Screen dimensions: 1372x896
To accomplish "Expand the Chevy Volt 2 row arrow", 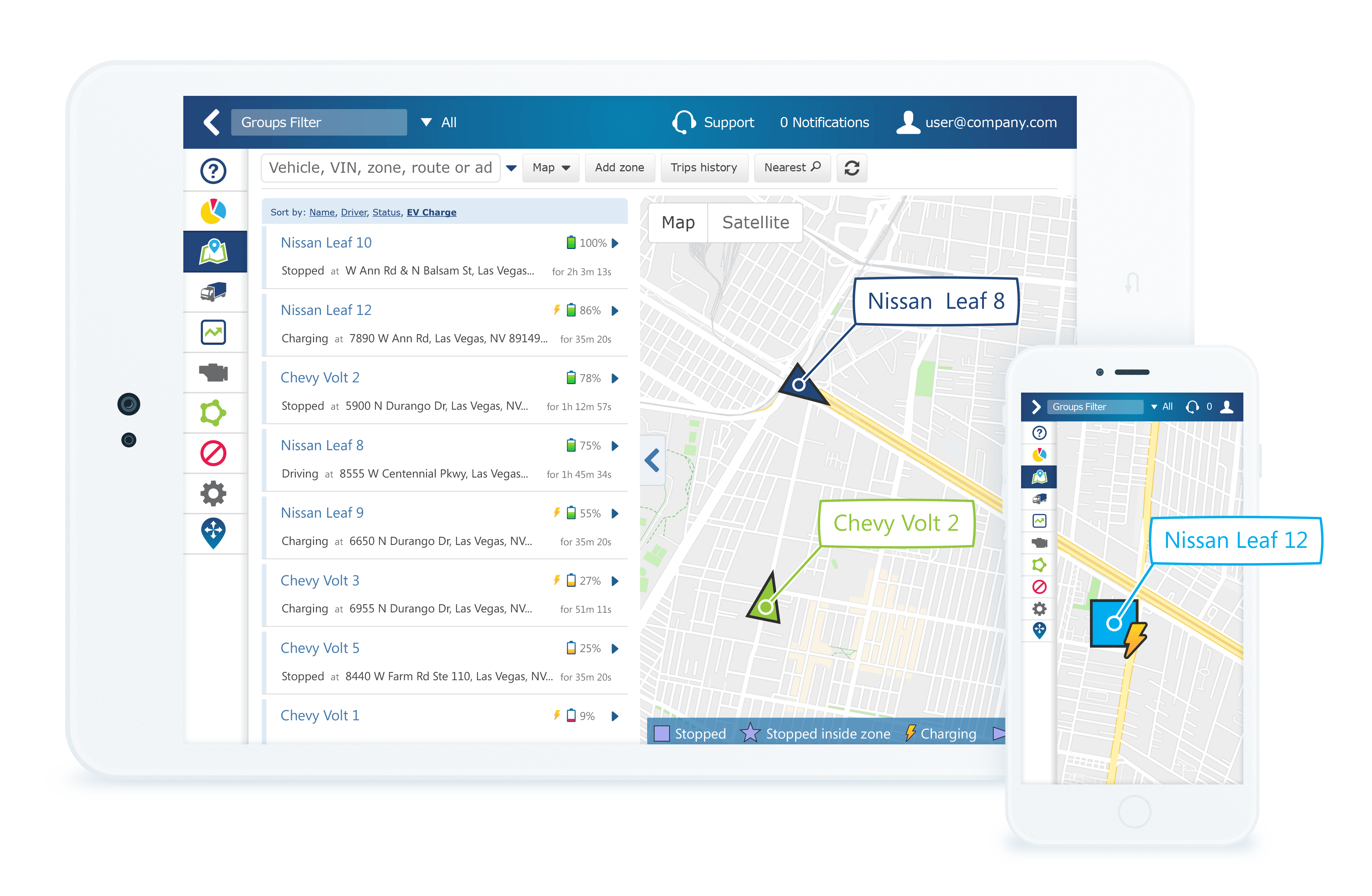I will point(615,378).
